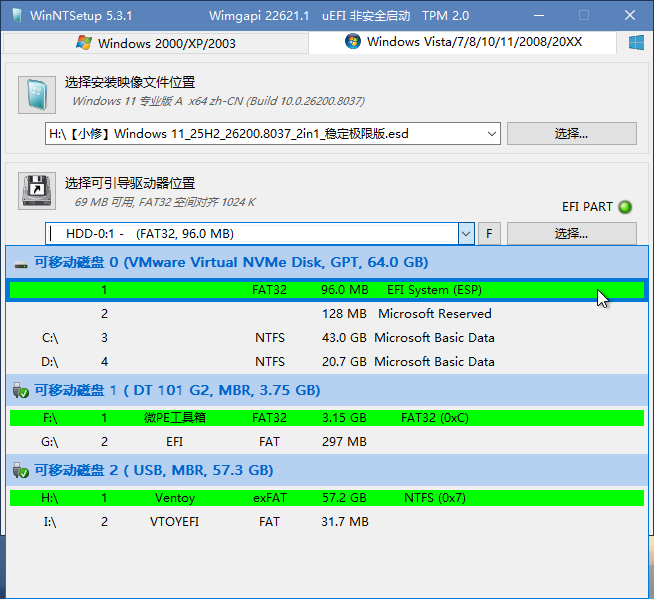
Task: Select F:\ 微PE工具箱 FAT32 partition
Action: click(x=327, y=418)
